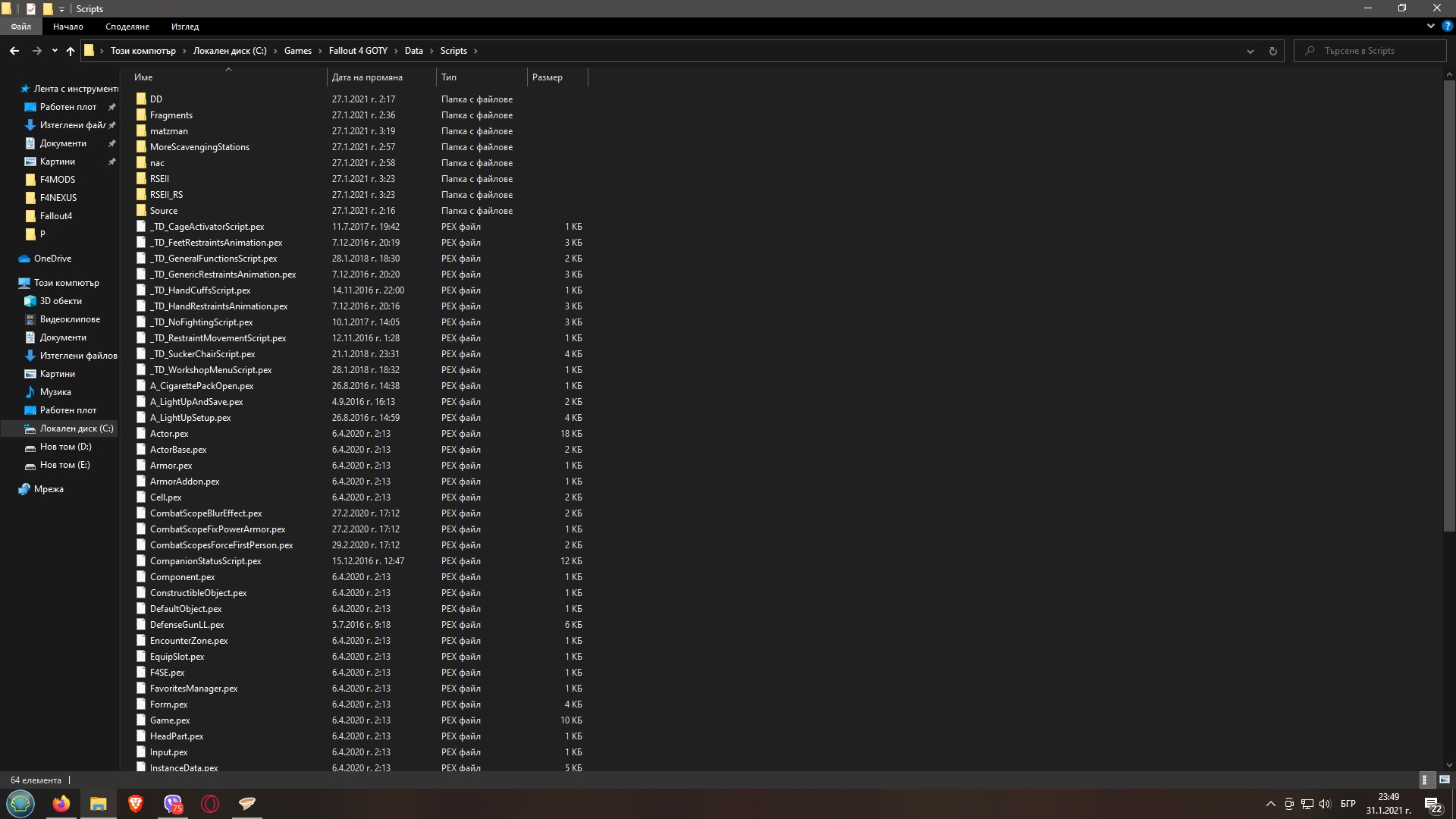
Task: Show hidden tray icons chevron
Action: pyautogui.click(x=1270, y=804)
